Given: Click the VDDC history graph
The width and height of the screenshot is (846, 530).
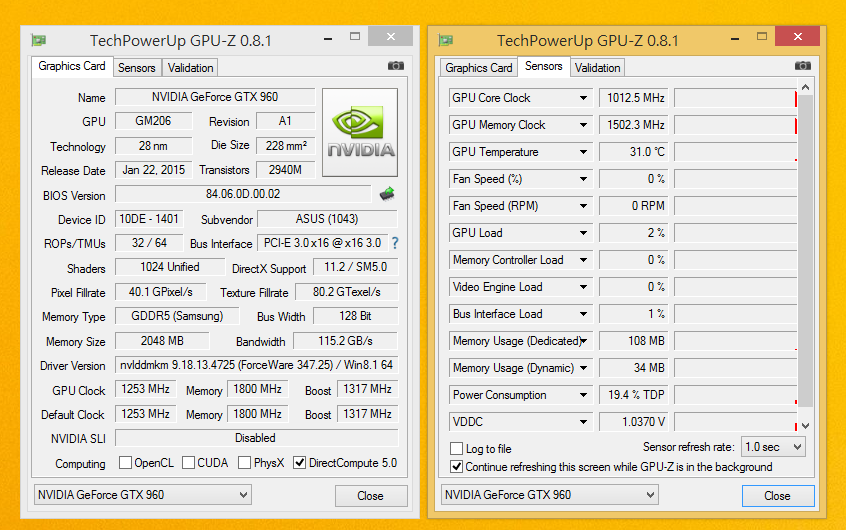Looking at the screenshot, I should point(735,422).
